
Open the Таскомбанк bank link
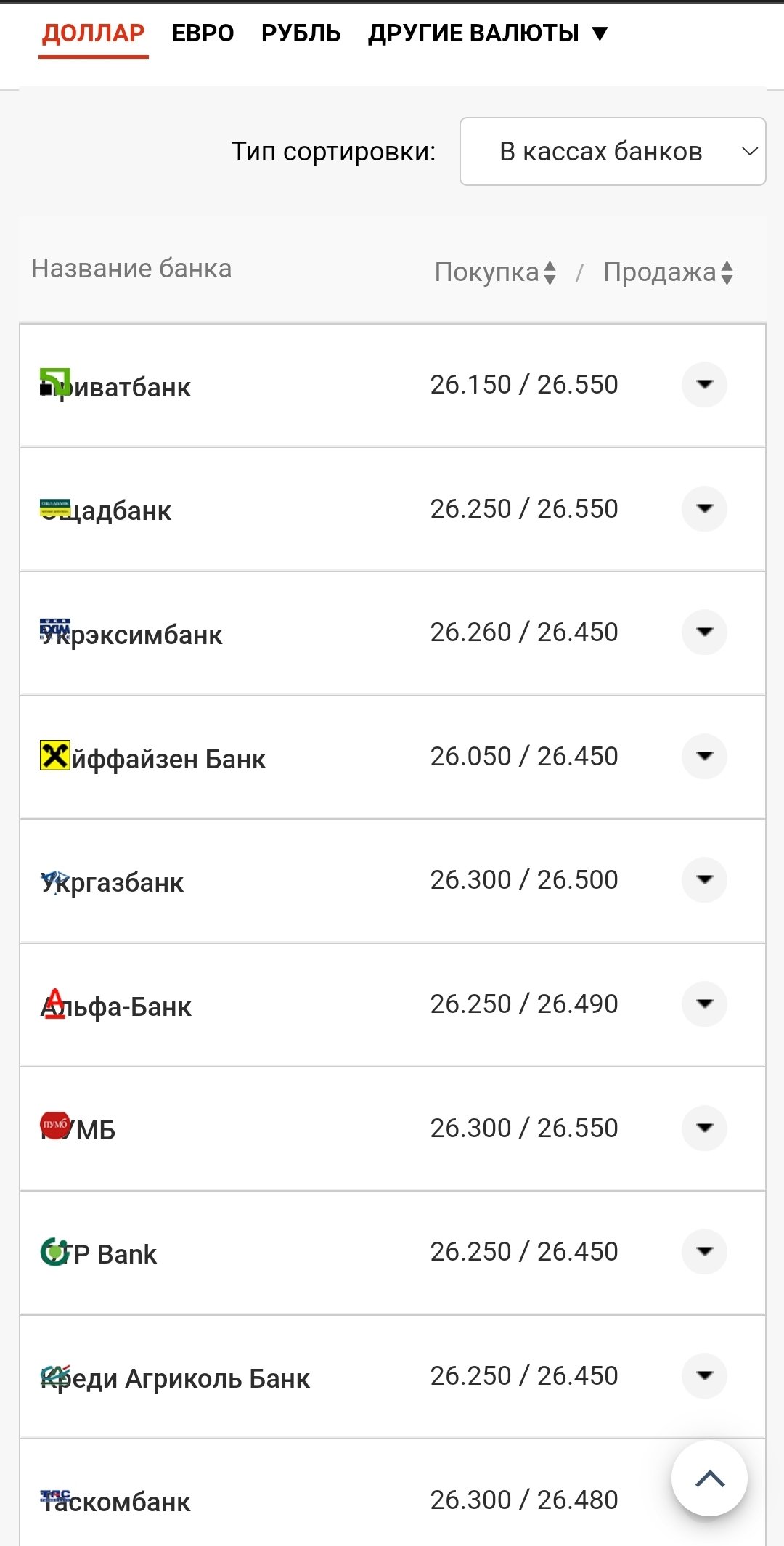[116, 1501]
